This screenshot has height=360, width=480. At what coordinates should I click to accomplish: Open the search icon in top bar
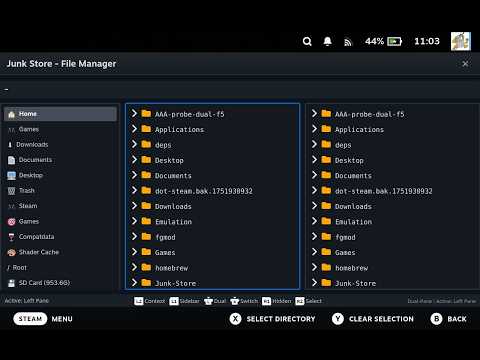(307, 42)
